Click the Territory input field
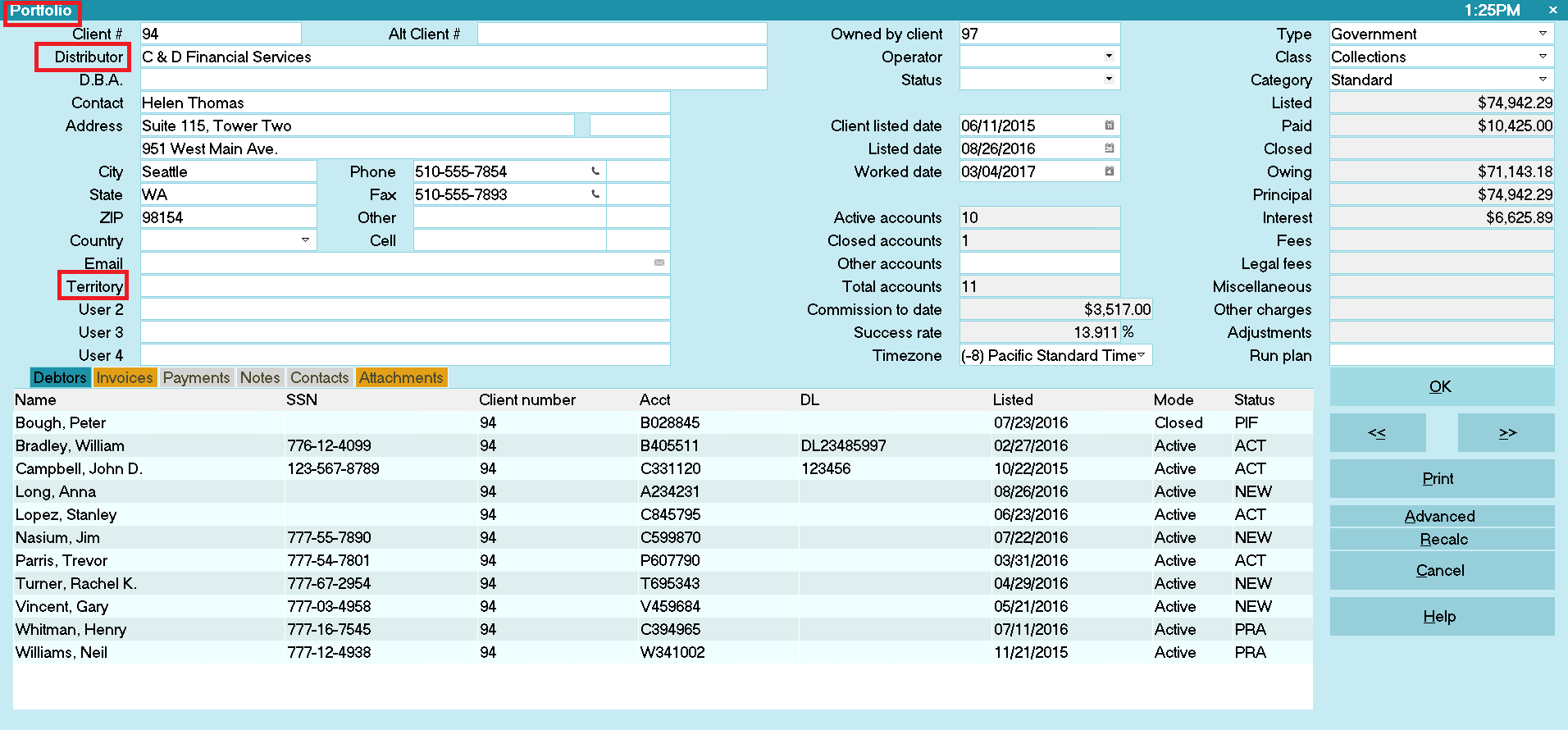 click(405, 286)
